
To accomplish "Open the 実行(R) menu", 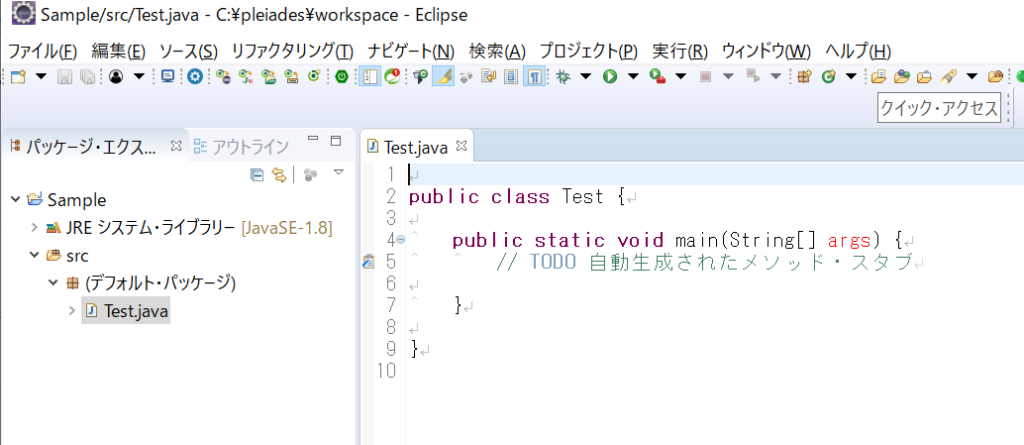I will [680, 51].
